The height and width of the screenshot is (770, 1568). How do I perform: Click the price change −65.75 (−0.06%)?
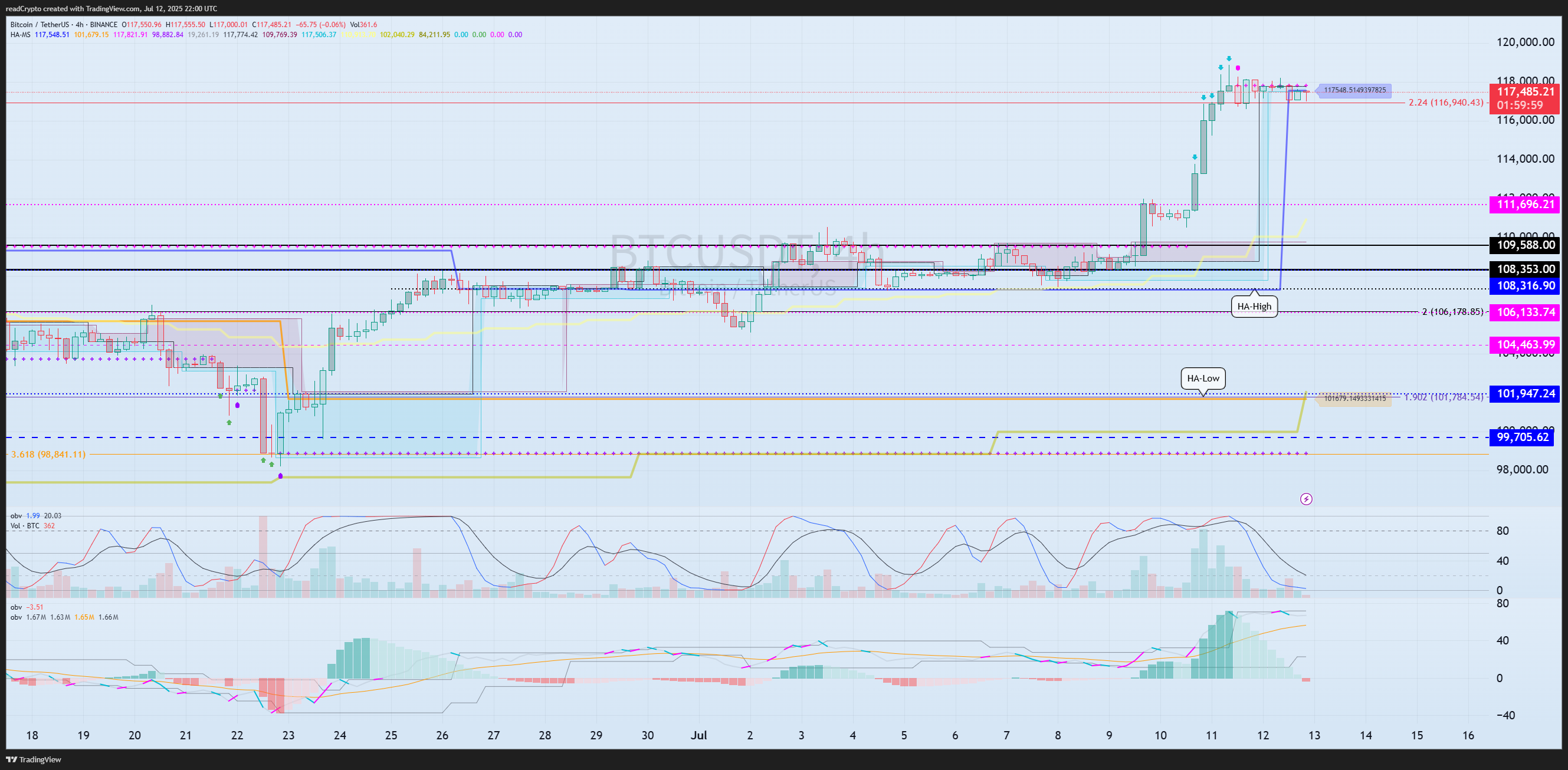(x=320, y=25)
